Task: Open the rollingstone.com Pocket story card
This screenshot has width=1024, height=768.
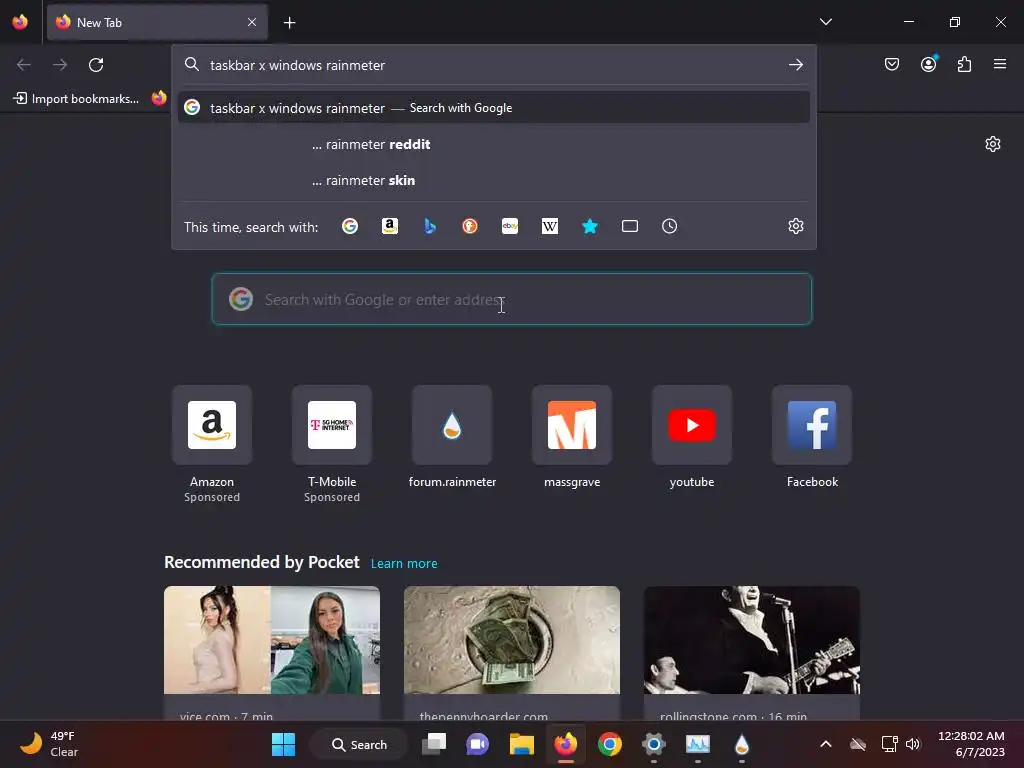Action: [x=752, y=653]
